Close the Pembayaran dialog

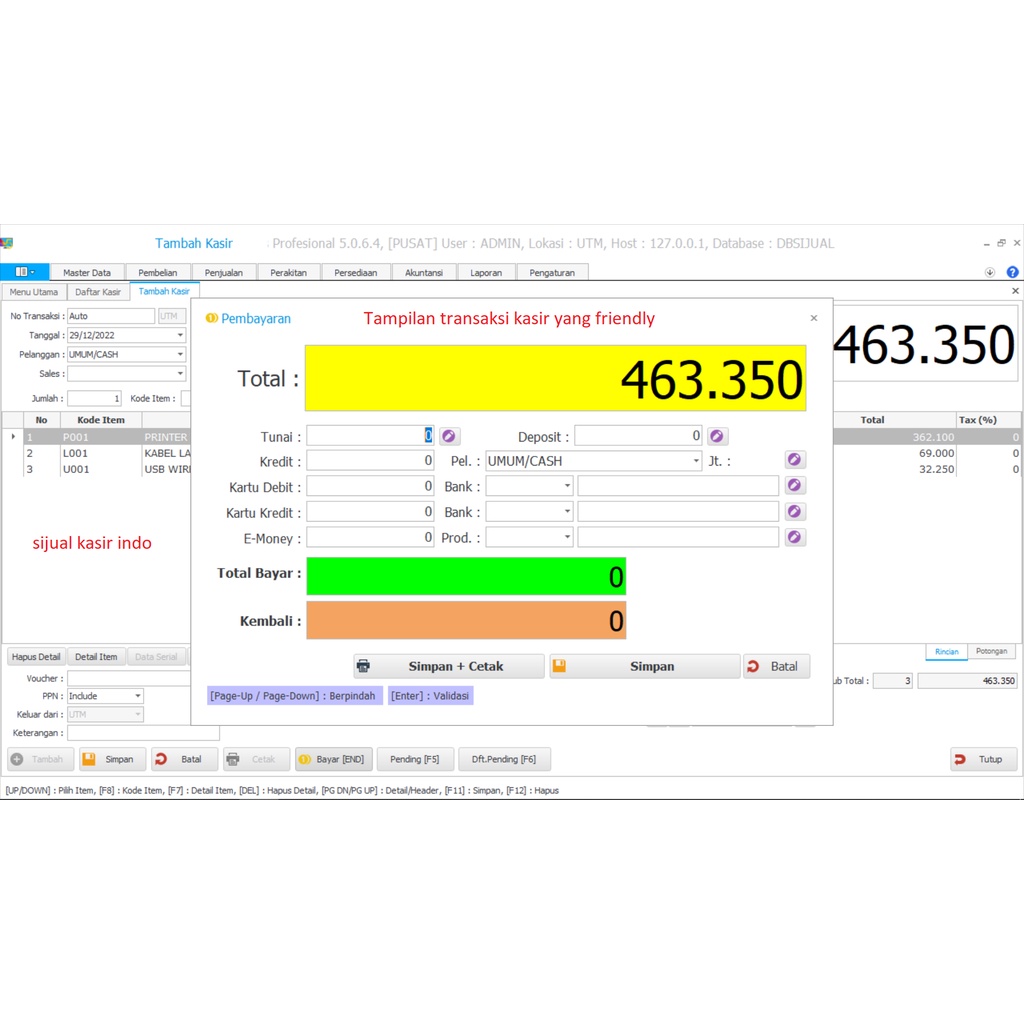(x=813, y=318)
